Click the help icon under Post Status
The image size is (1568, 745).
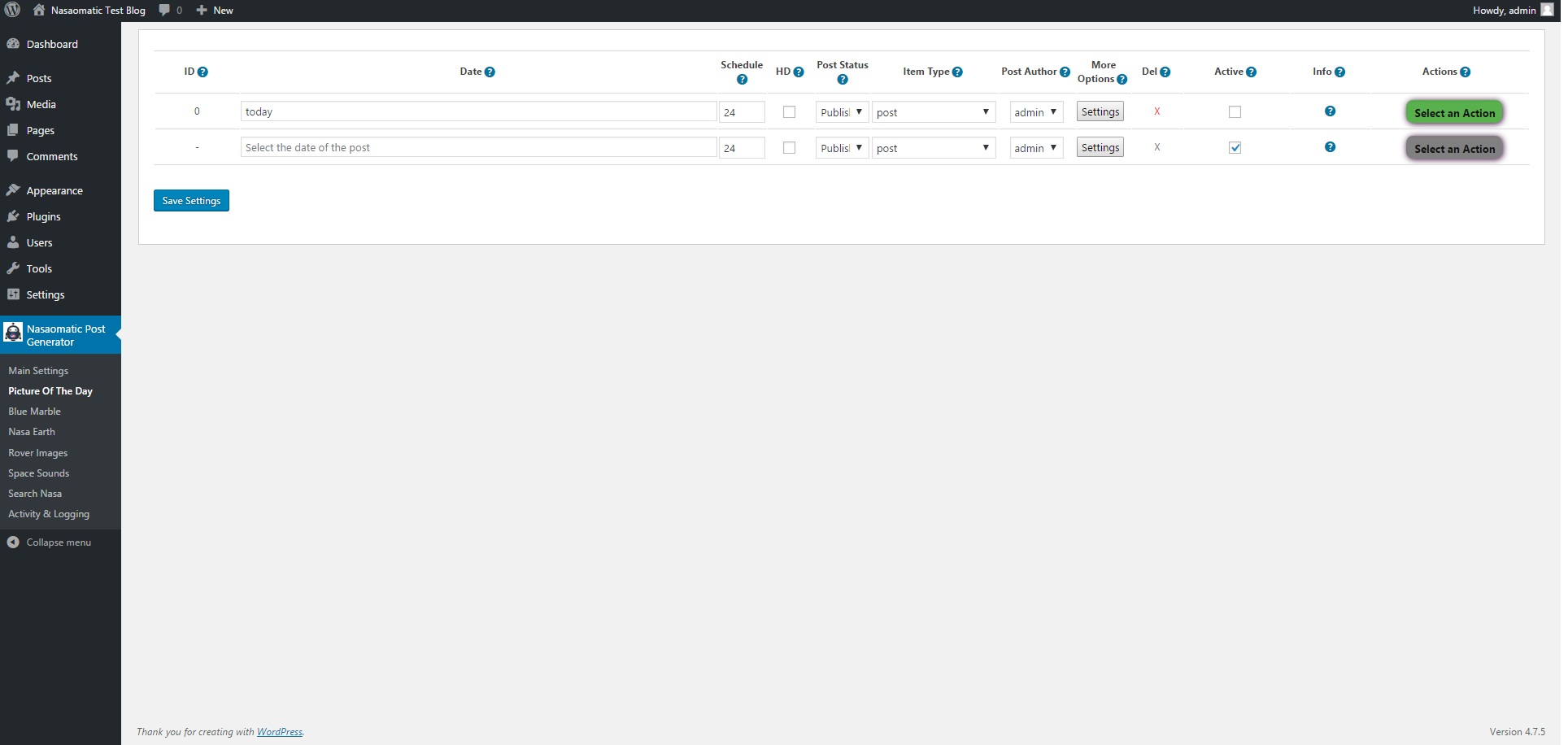843,80
